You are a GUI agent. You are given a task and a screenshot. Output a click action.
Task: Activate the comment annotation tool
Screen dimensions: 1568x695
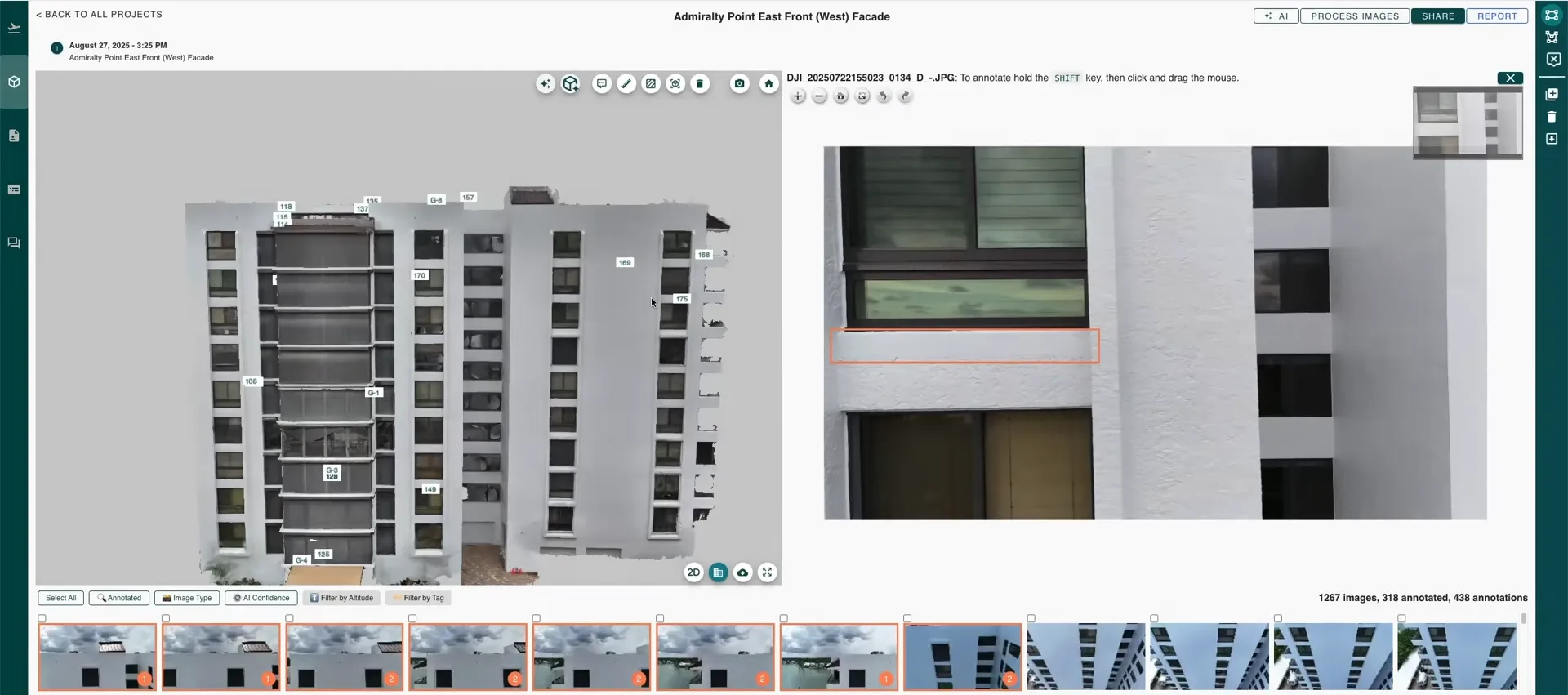(602, 84)
